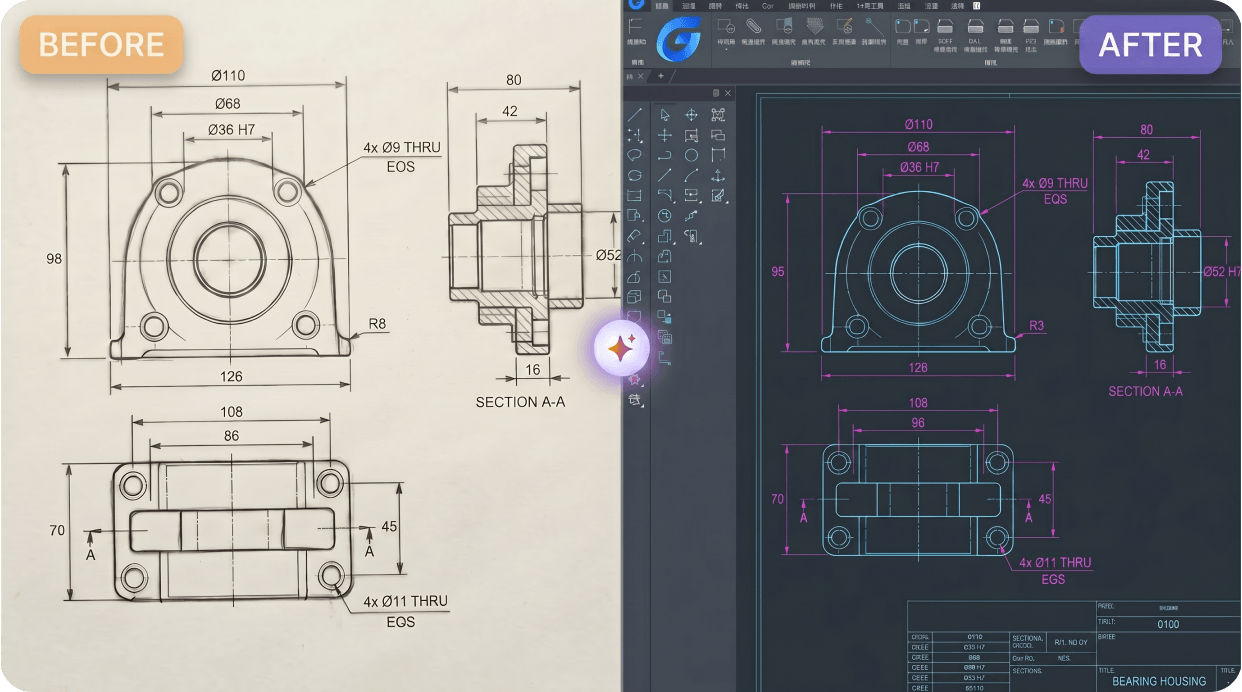1242x692 pixels.
Task: Click the 126 dimension on paper sketch
Action: coord(230,377)
